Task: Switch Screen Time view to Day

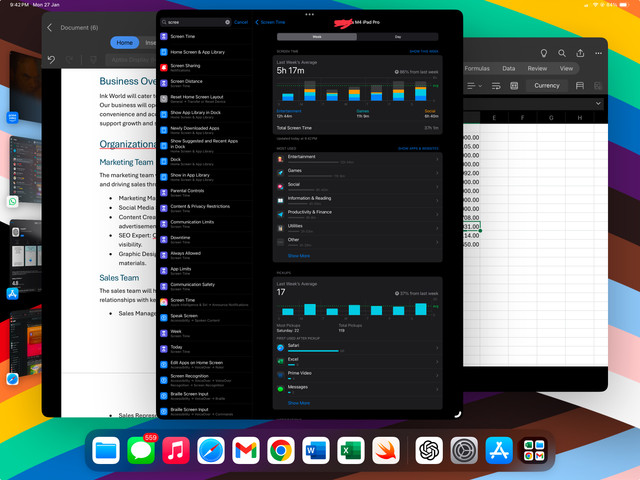Action: pyautogui.click(x=398, y=37)
